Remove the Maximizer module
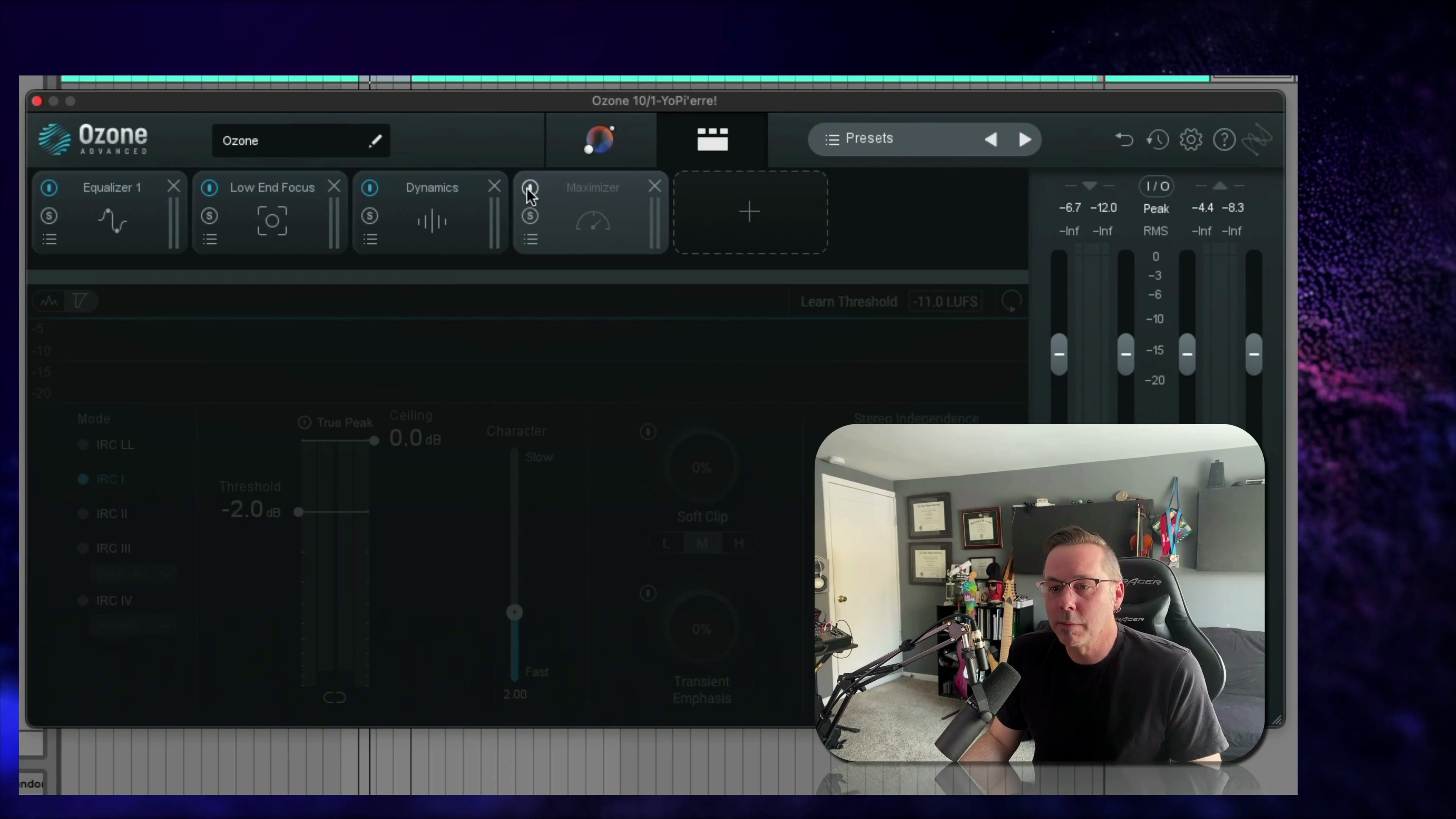Viewport: 1456px width, 819px height. point(655,187)
